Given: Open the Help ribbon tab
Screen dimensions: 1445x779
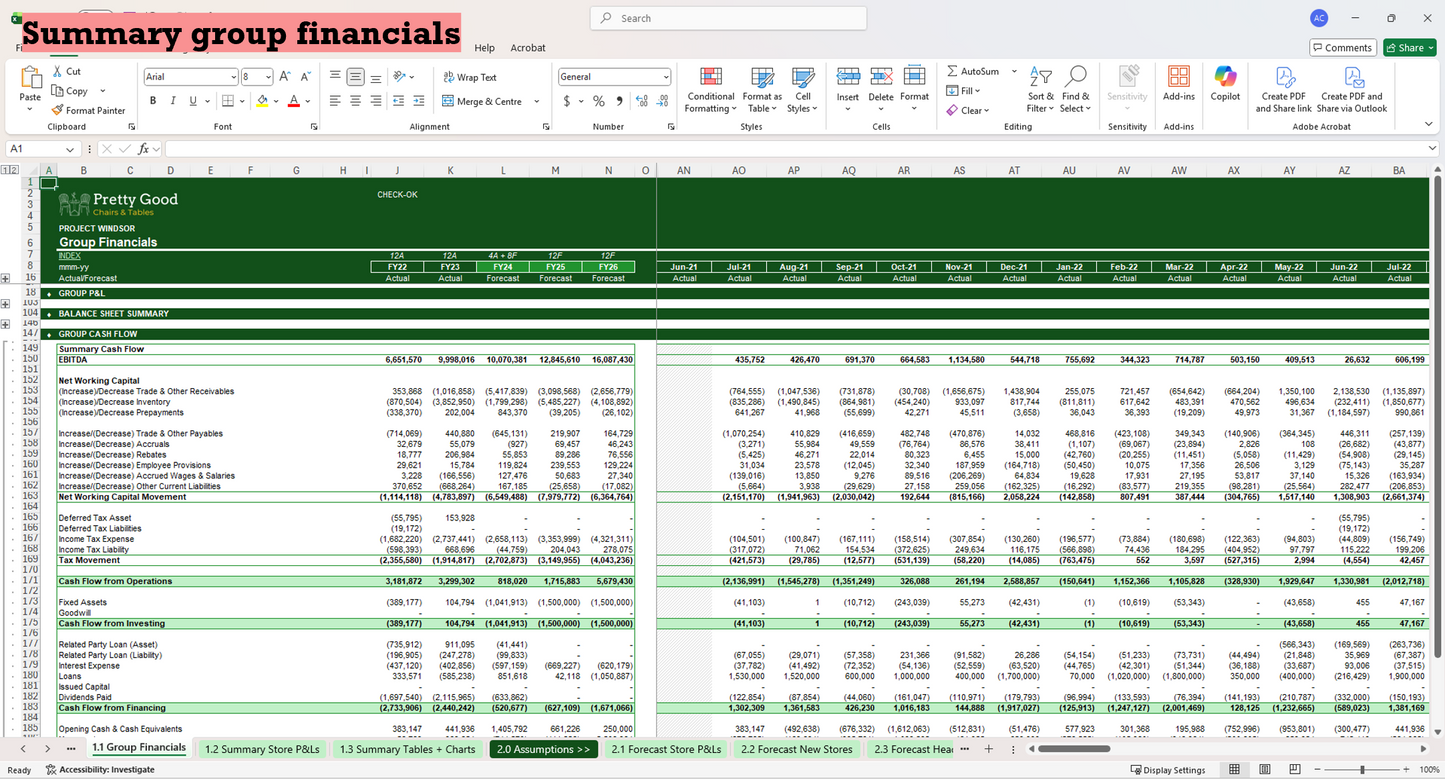Looking at the screenshot, I should pos(484,47).
